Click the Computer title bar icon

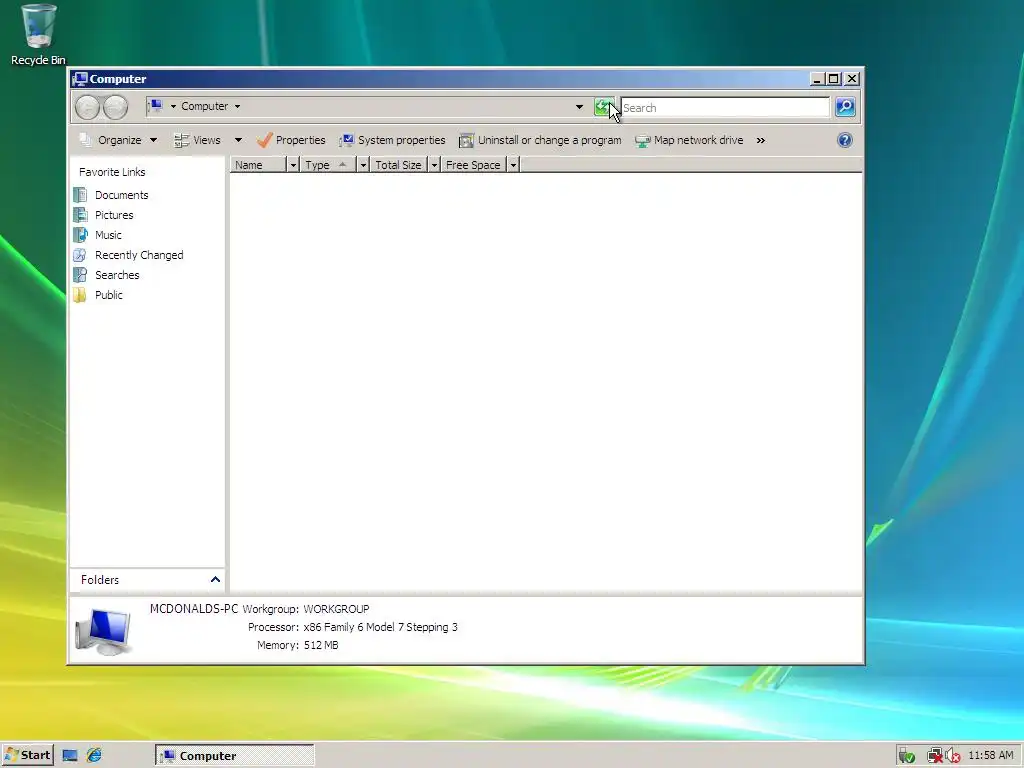[x=80, y=79]
